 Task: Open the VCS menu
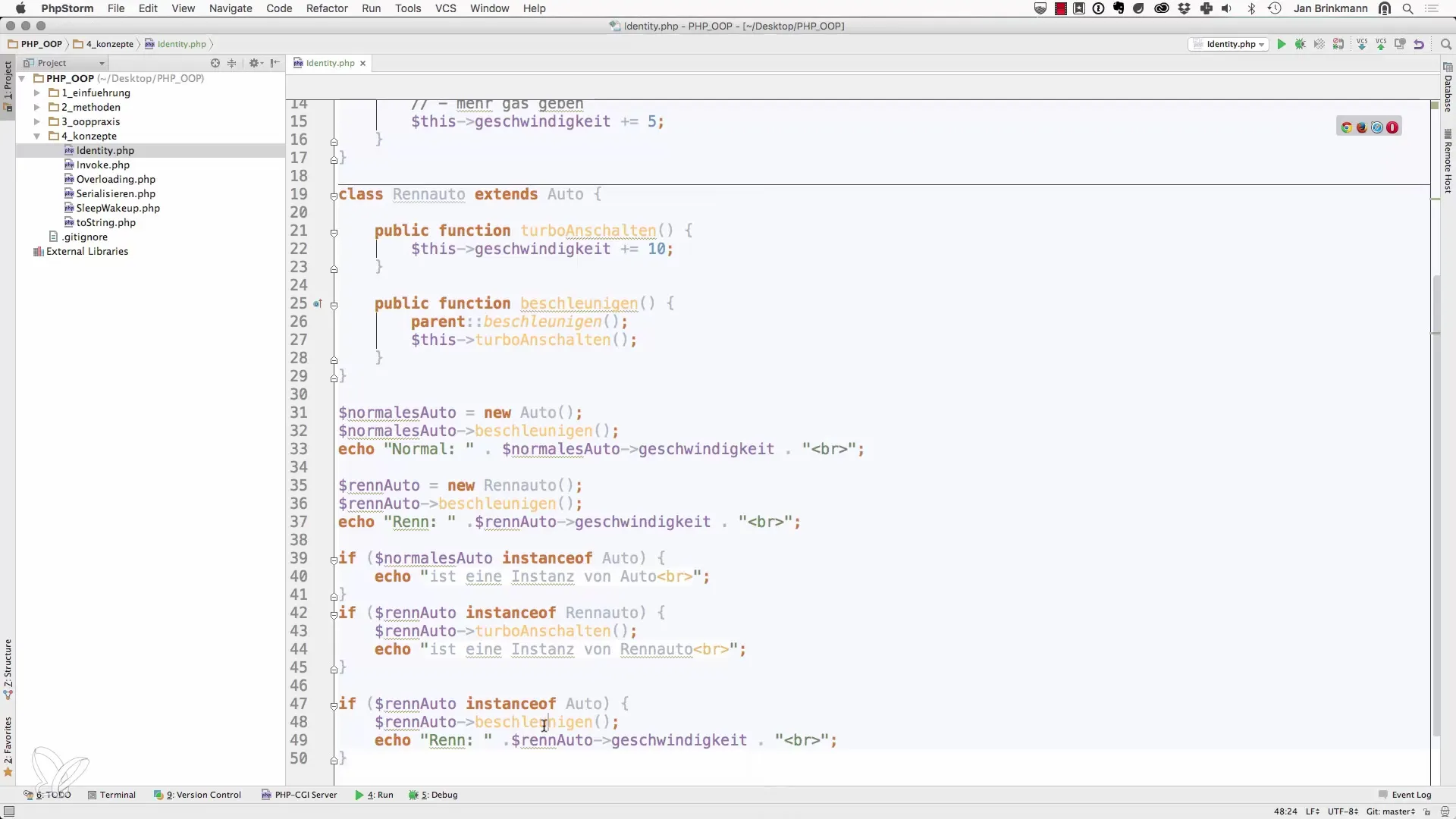coord(446,8)
